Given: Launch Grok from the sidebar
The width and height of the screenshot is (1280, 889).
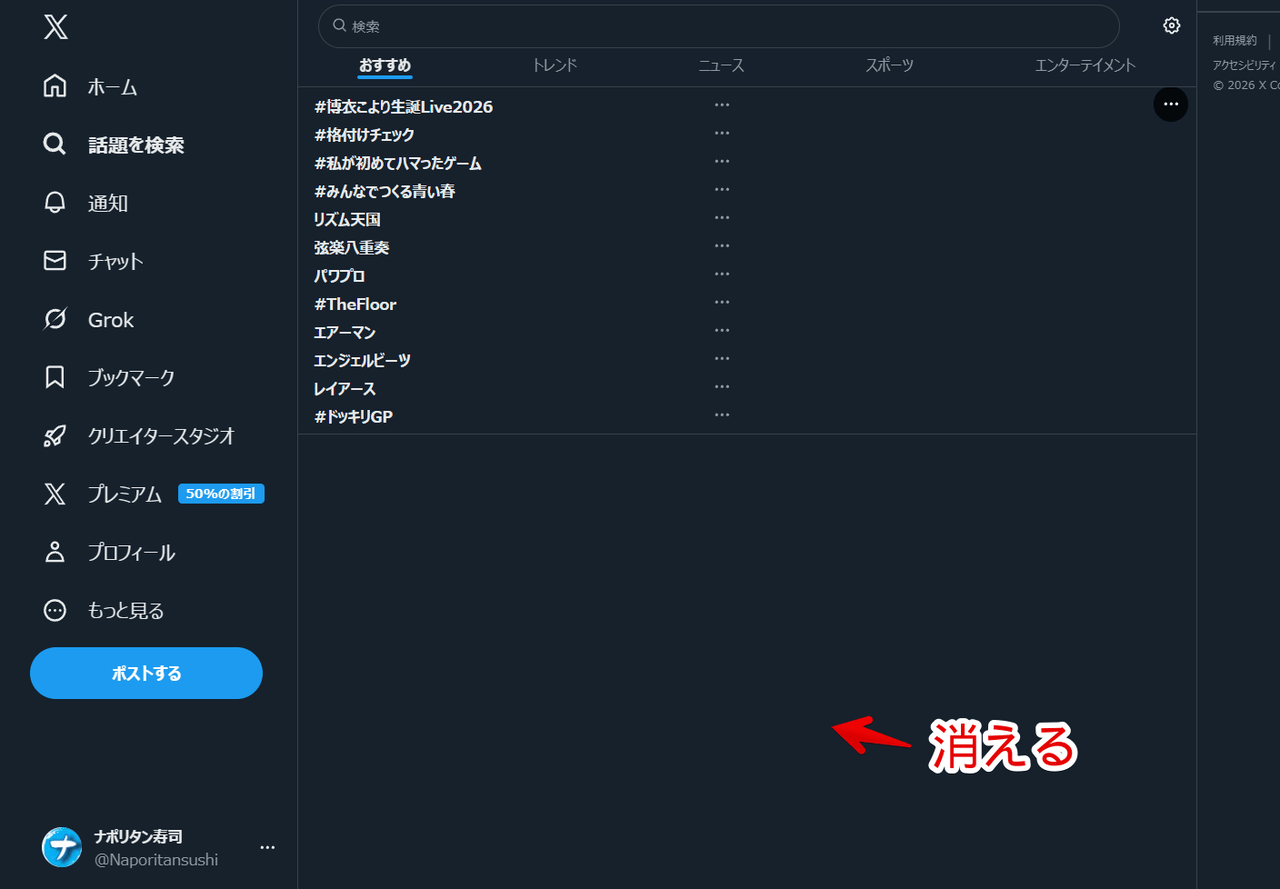Looking at the screenshot, I should [x=55, y=320].
